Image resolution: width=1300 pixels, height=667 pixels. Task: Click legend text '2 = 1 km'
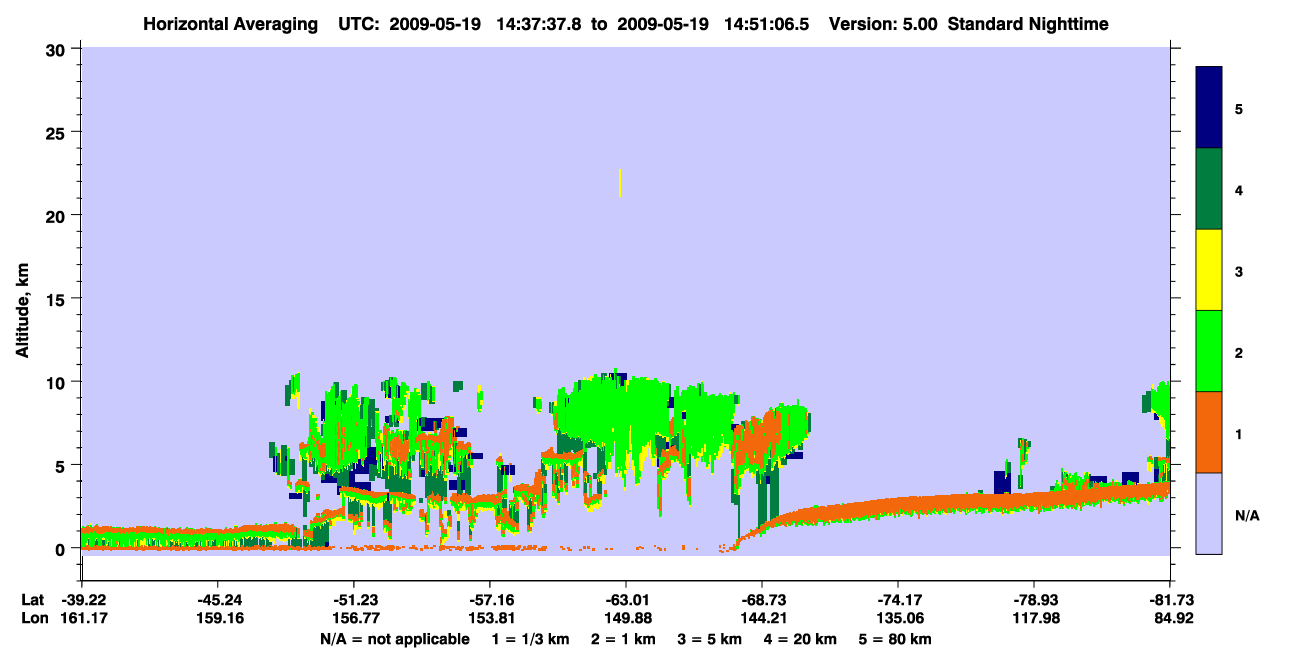tap(623, 639)
